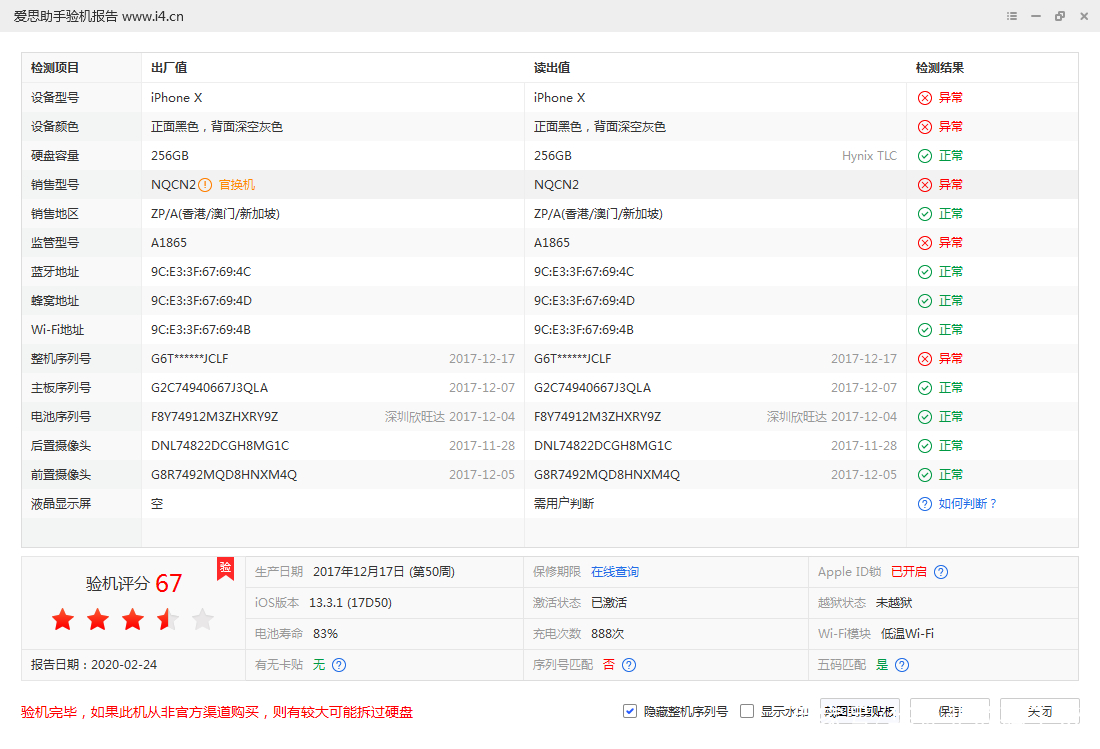Click the 截图到剪贴板 button
The height and width of the screenshot is (749, 1100).
pyautogui.click(x=858, y=711)
